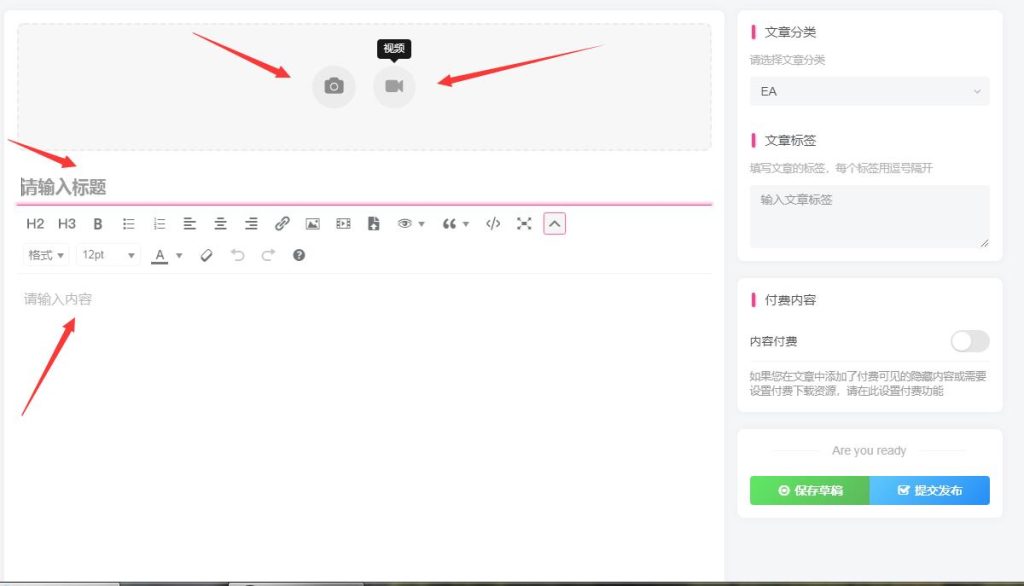
Task: Insert an image using the picture icon
Action: coord(312,224)
